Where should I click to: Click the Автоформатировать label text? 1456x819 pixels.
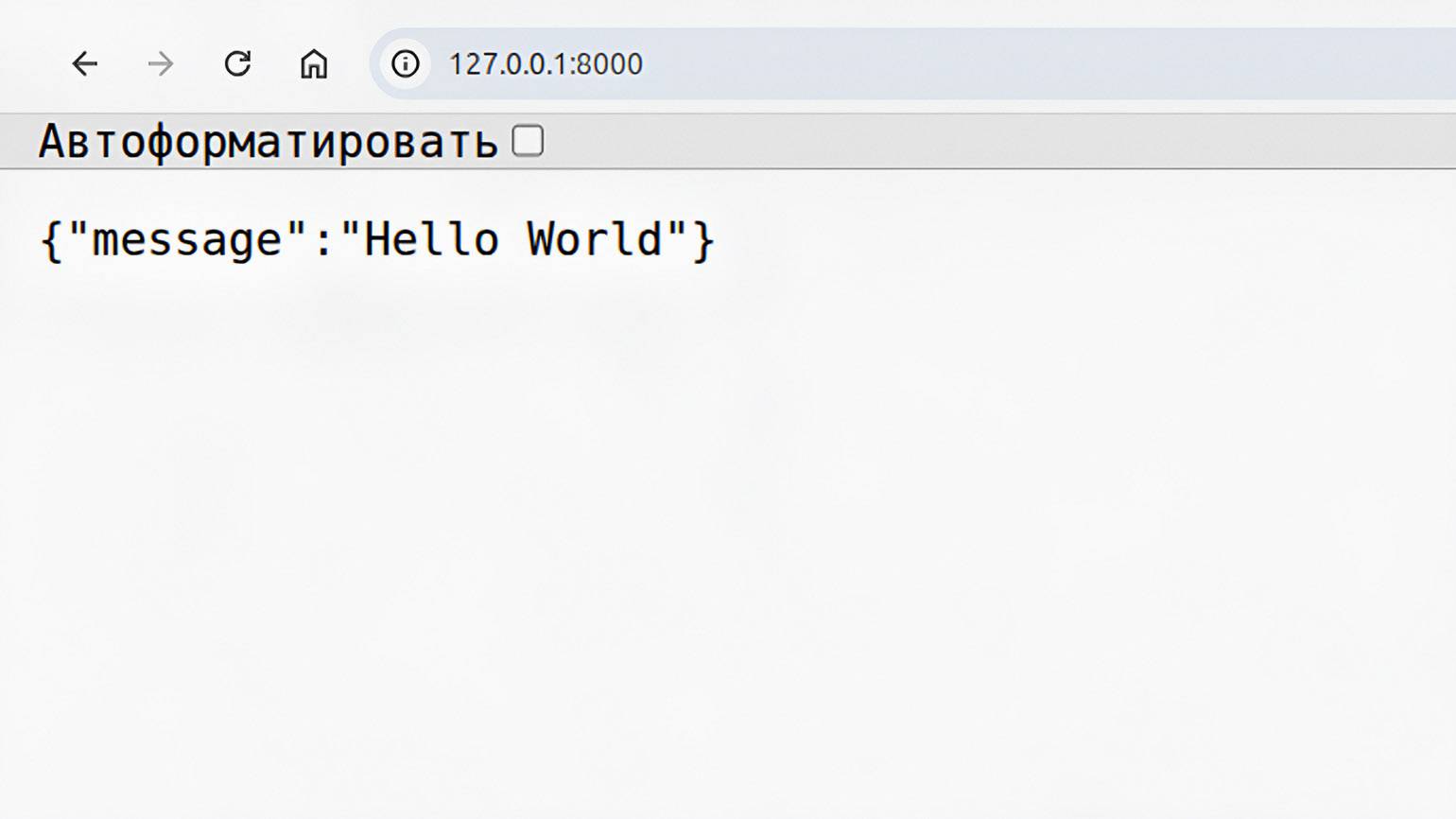(268, 143)
